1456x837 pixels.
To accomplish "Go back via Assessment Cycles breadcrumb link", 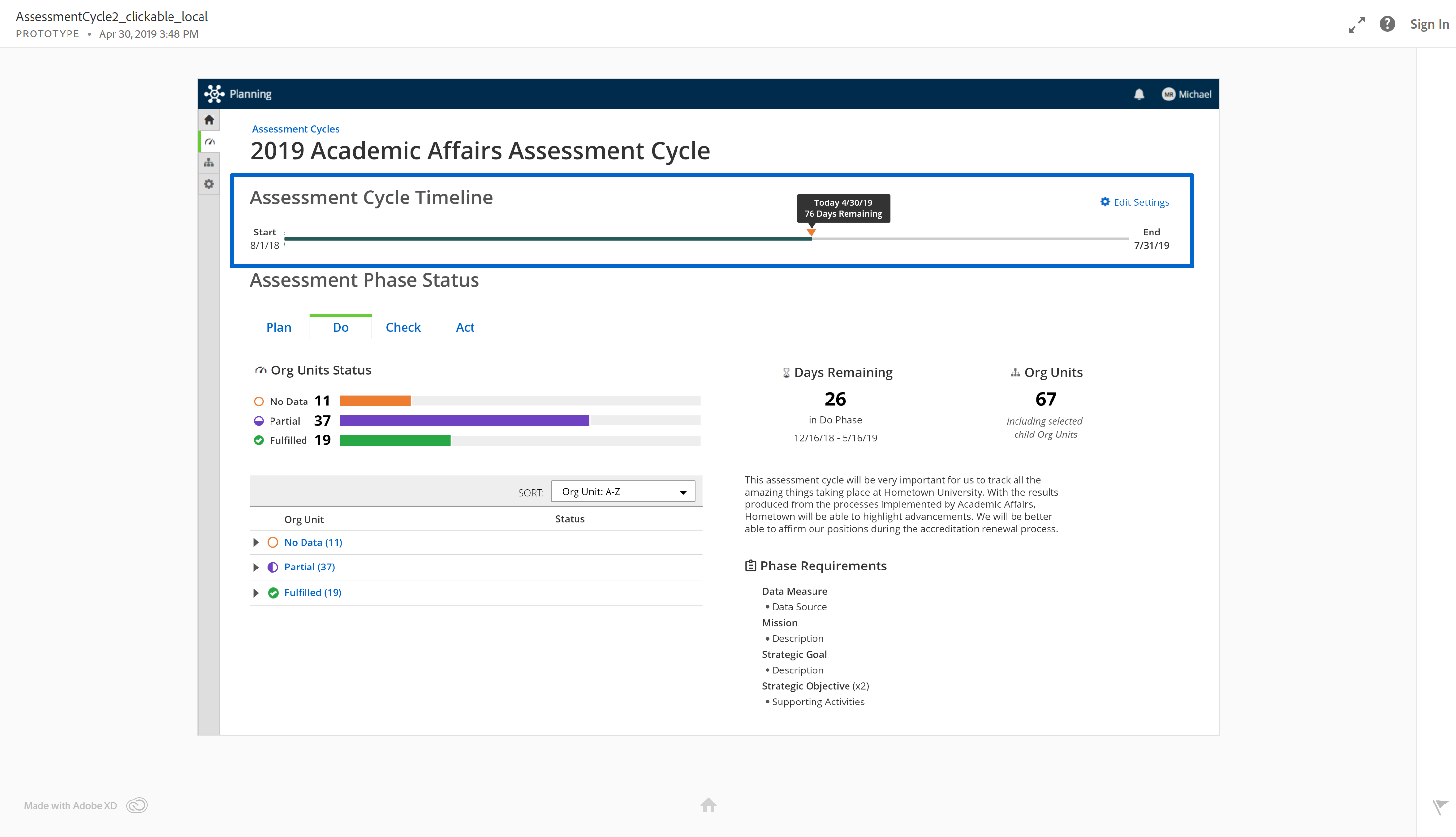I will [x=296, y=129].
